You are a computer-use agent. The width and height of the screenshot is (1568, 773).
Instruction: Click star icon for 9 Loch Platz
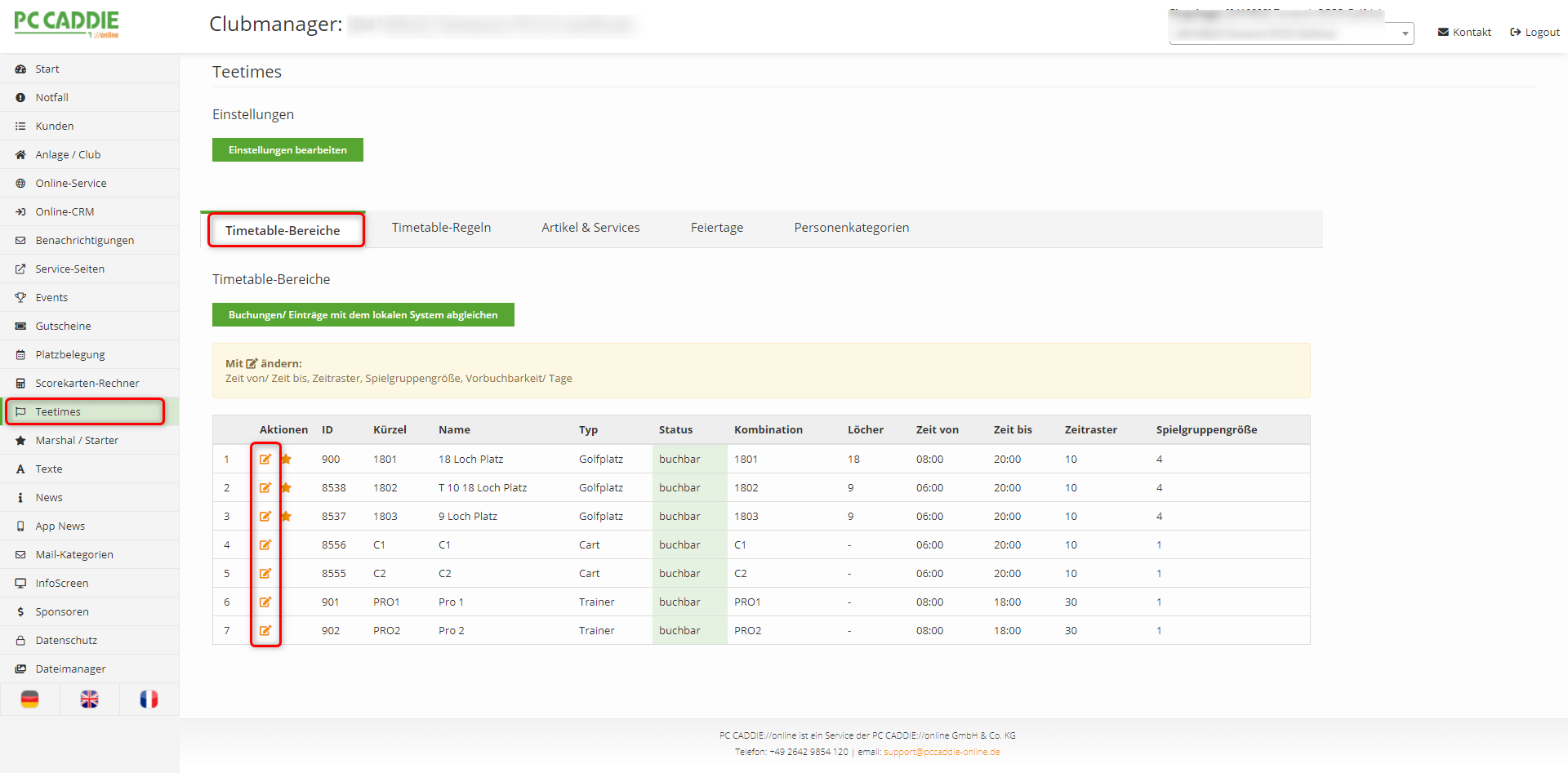click(x=286, y=516)
